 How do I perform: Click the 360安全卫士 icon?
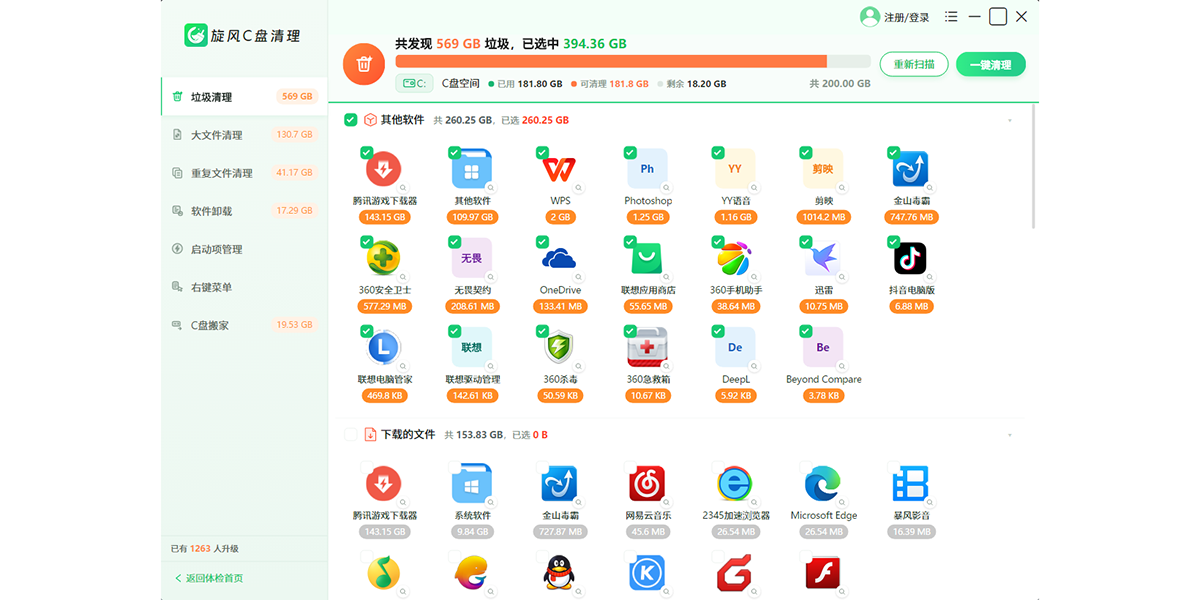pyautogui.click(x=383, y=258)
